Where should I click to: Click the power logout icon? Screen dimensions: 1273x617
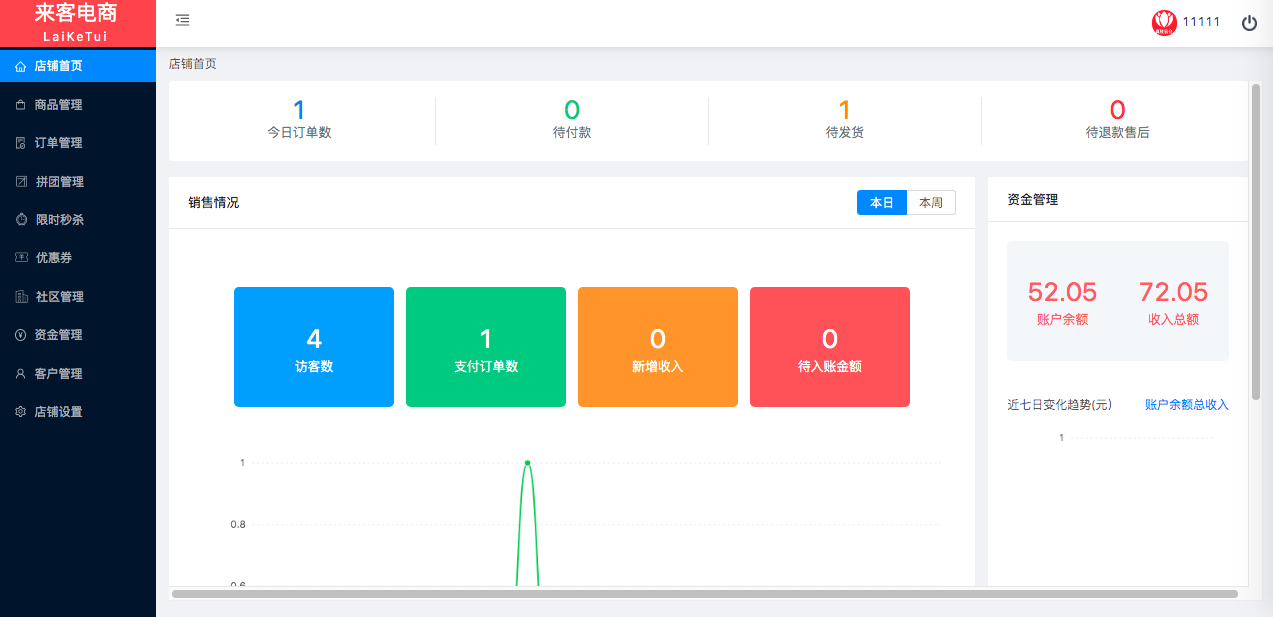[x=1249, y=22]
